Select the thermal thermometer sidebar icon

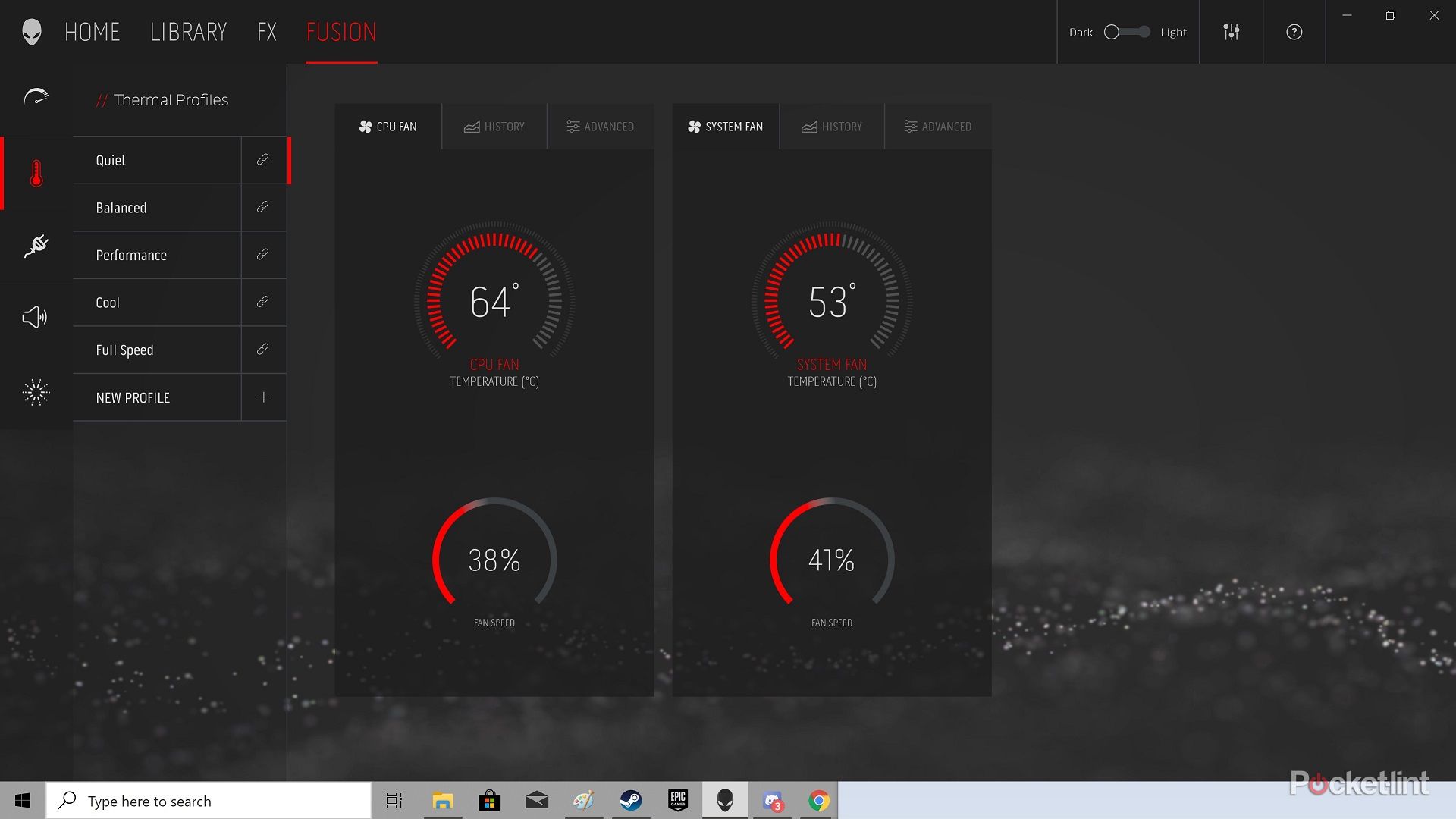[x=36, y=174]
